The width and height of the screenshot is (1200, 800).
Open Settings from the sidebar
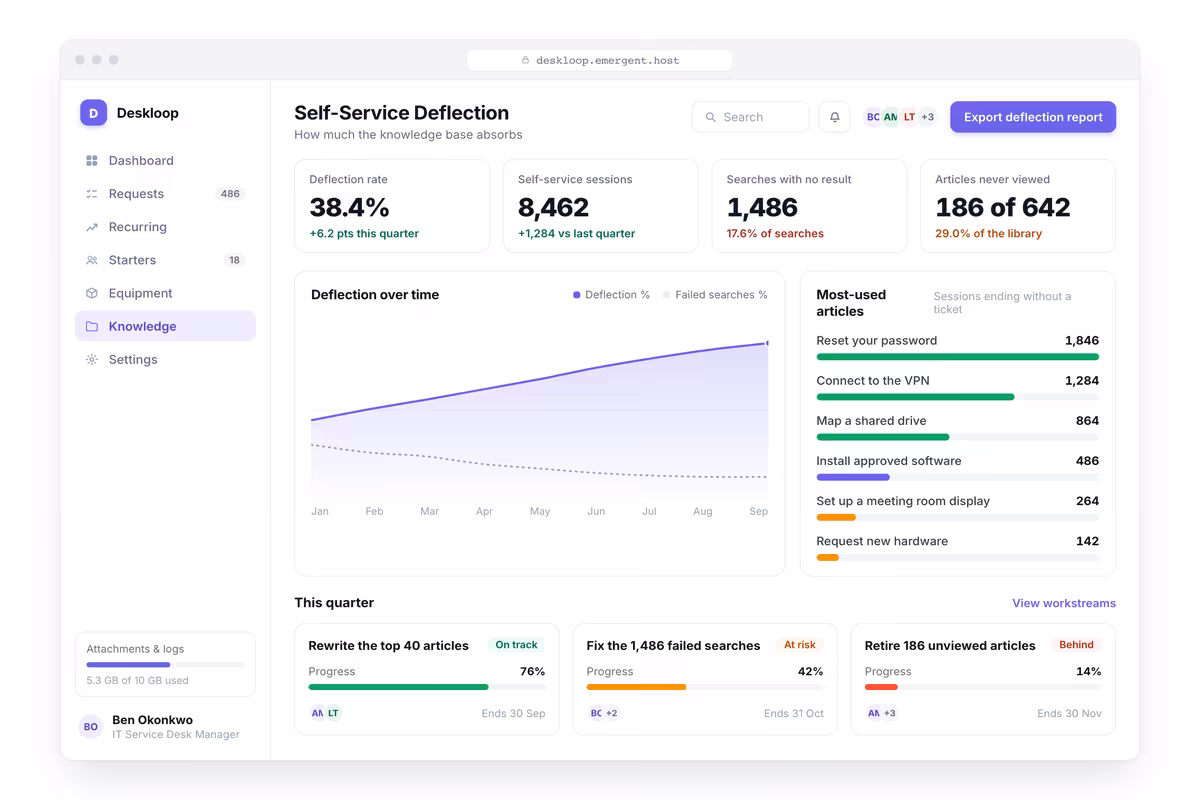tap(165, 359)
